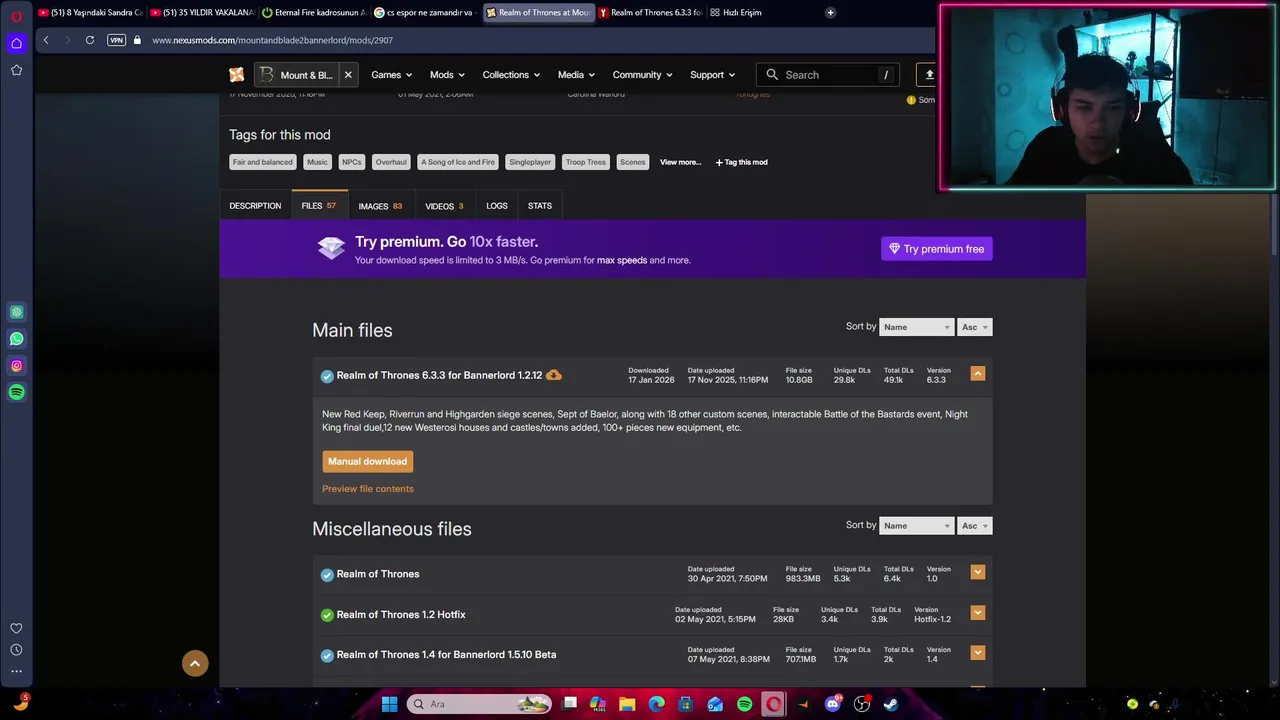The image size is (1280, 720).
Task: Open the sidebar three-dot more menu
Action: tap(16, 671)
